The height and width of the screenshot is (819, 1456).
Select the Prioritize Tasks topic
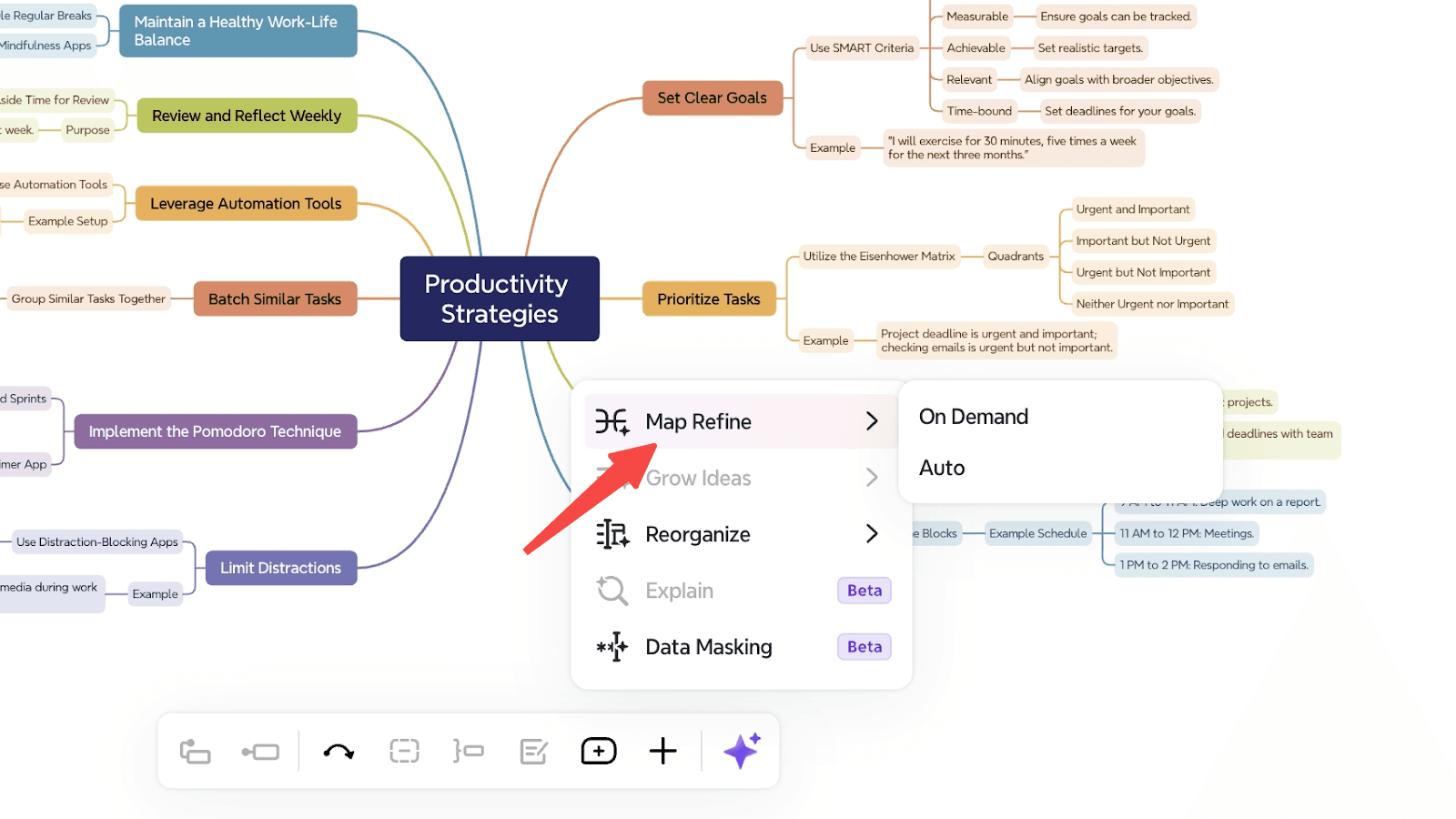coord(709,298)
